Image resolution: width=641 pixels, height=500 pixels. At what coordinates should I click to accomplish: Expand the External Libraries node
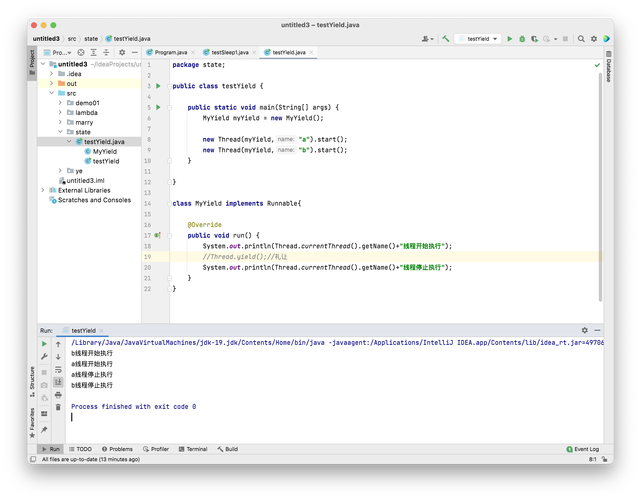[x=42, y=190]
